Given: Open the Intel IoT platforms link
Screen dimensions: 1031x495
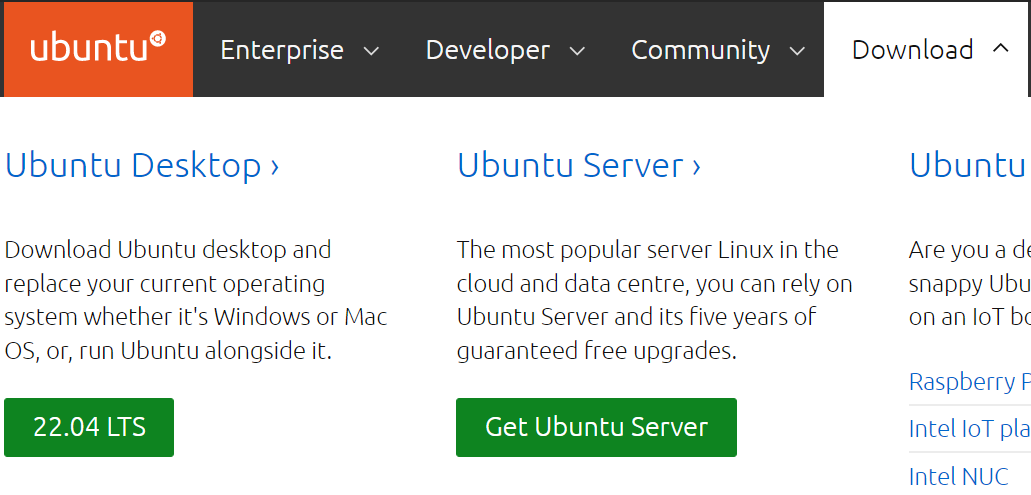Looking at the screenshot, I should click(970, 429).
